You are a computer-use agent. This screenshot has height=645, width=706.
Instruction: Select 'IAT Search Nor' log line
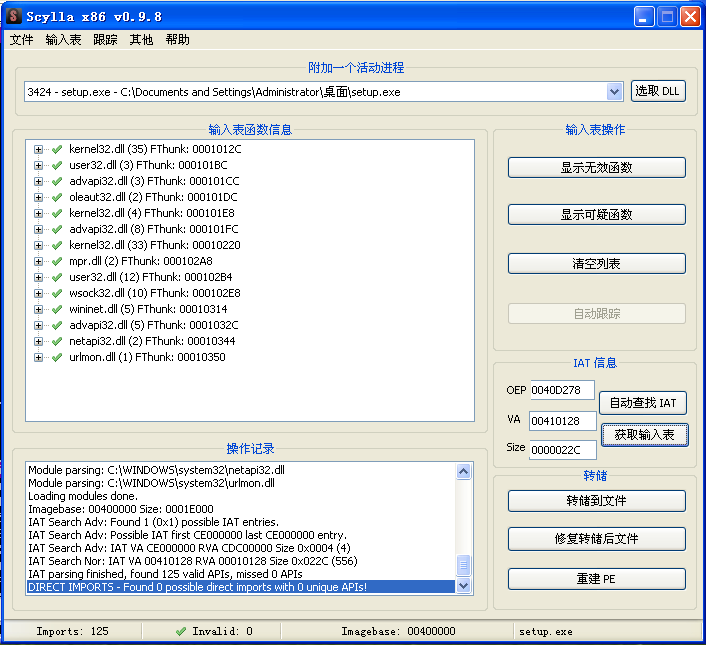point(193,561)
